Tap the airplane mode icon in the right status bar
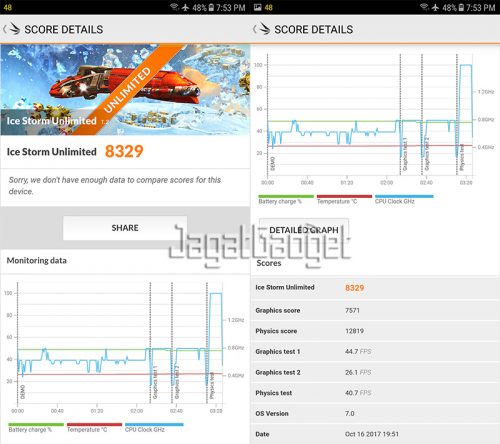This screenshot has height=444, width=500. point(435,7)
